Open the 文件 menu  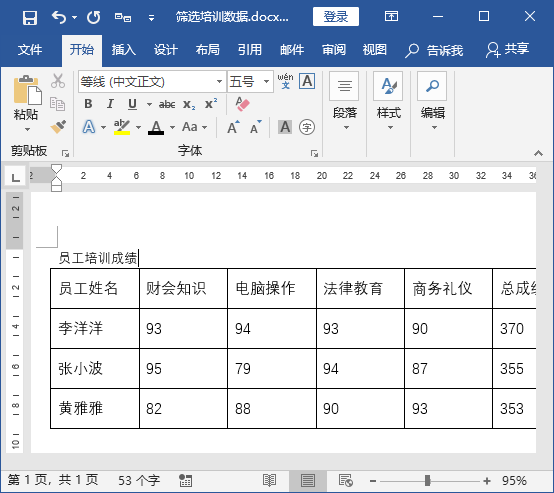30,50
